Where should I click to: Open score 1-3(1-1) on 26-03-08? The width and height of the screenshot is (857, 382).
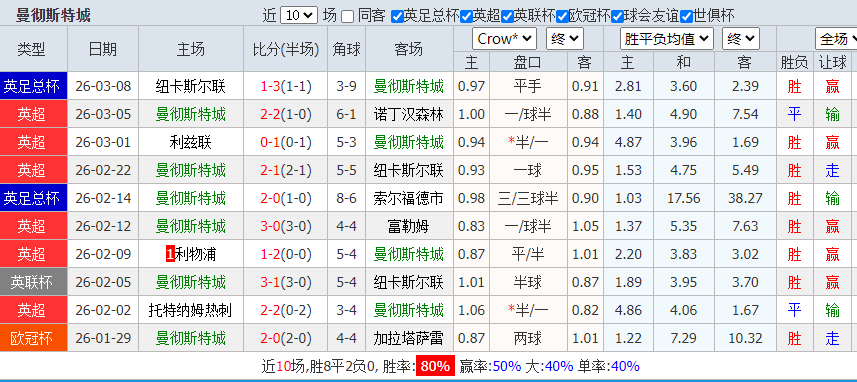tap(286, 86)
